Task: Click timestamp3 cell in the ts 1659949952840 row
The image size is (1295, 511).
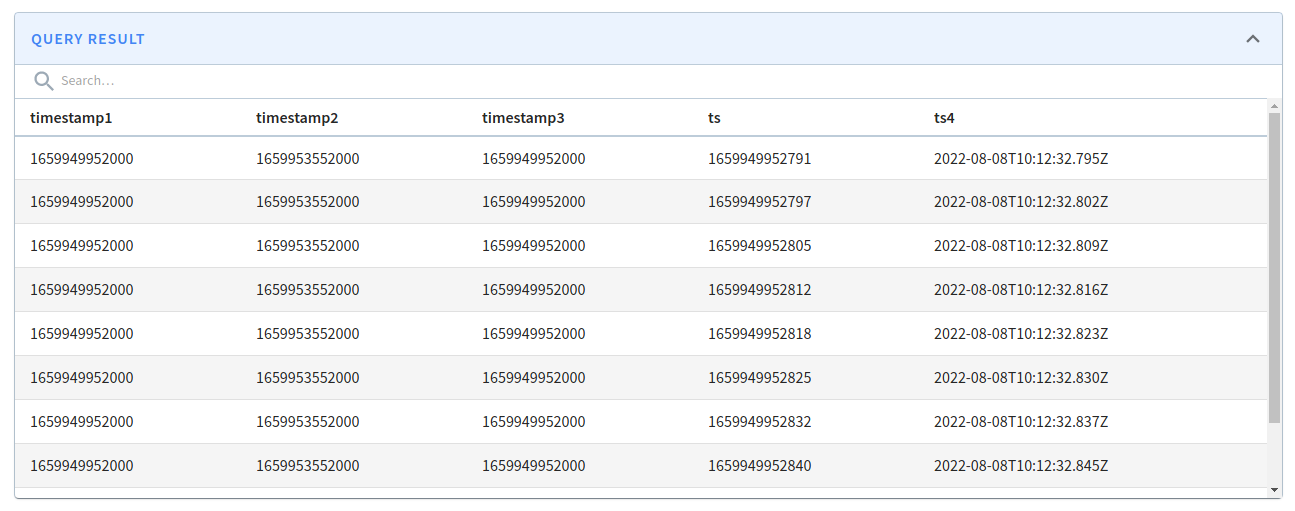Action: point(533,466)
